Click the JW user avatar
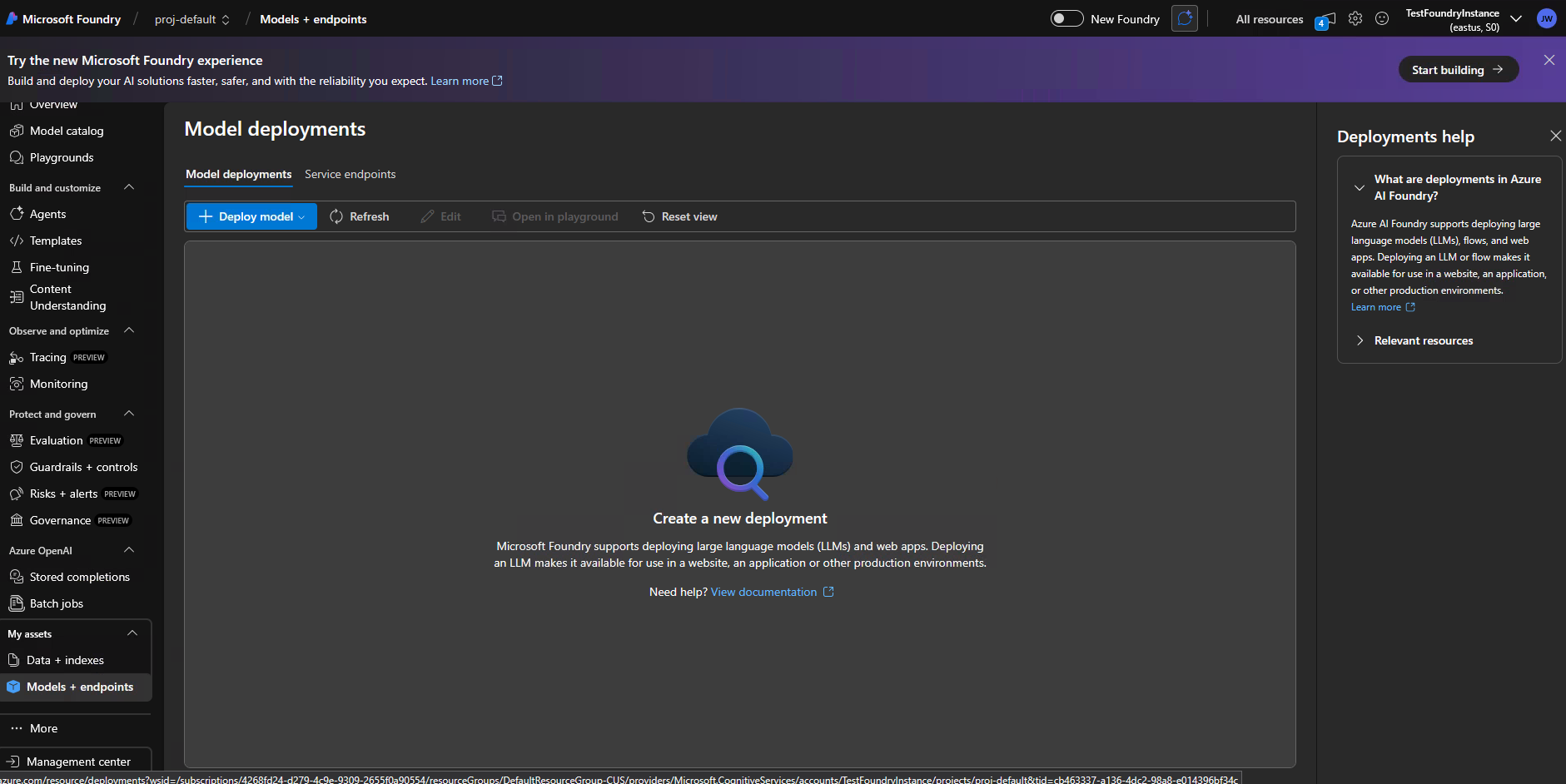This screenshot has height=784, width=1566. click(x=1546, y=19)
